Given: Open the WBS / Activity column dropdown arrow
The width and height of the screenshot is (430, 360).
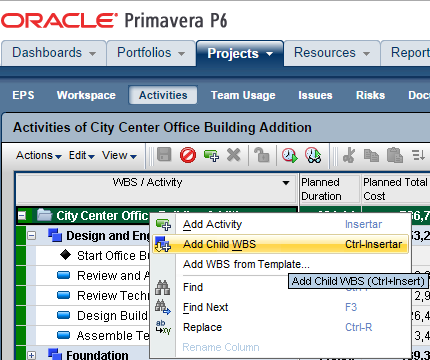Looking at the screenshot, I should coord(286,183).
